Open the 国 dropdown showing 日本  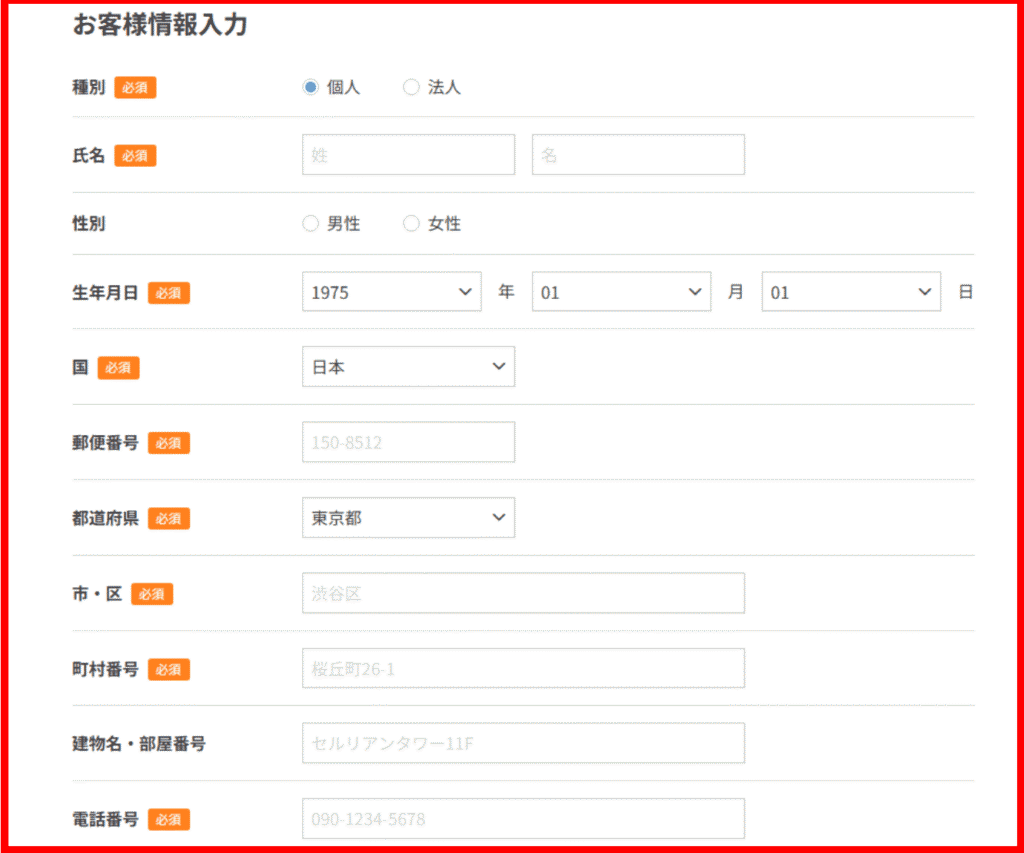[x=408, y=367]
